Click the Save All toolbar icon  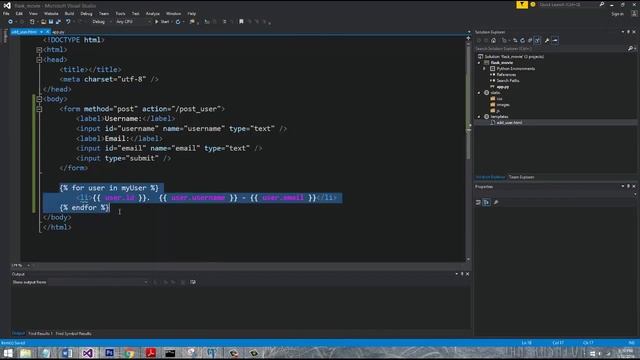(x=58, y=22)
